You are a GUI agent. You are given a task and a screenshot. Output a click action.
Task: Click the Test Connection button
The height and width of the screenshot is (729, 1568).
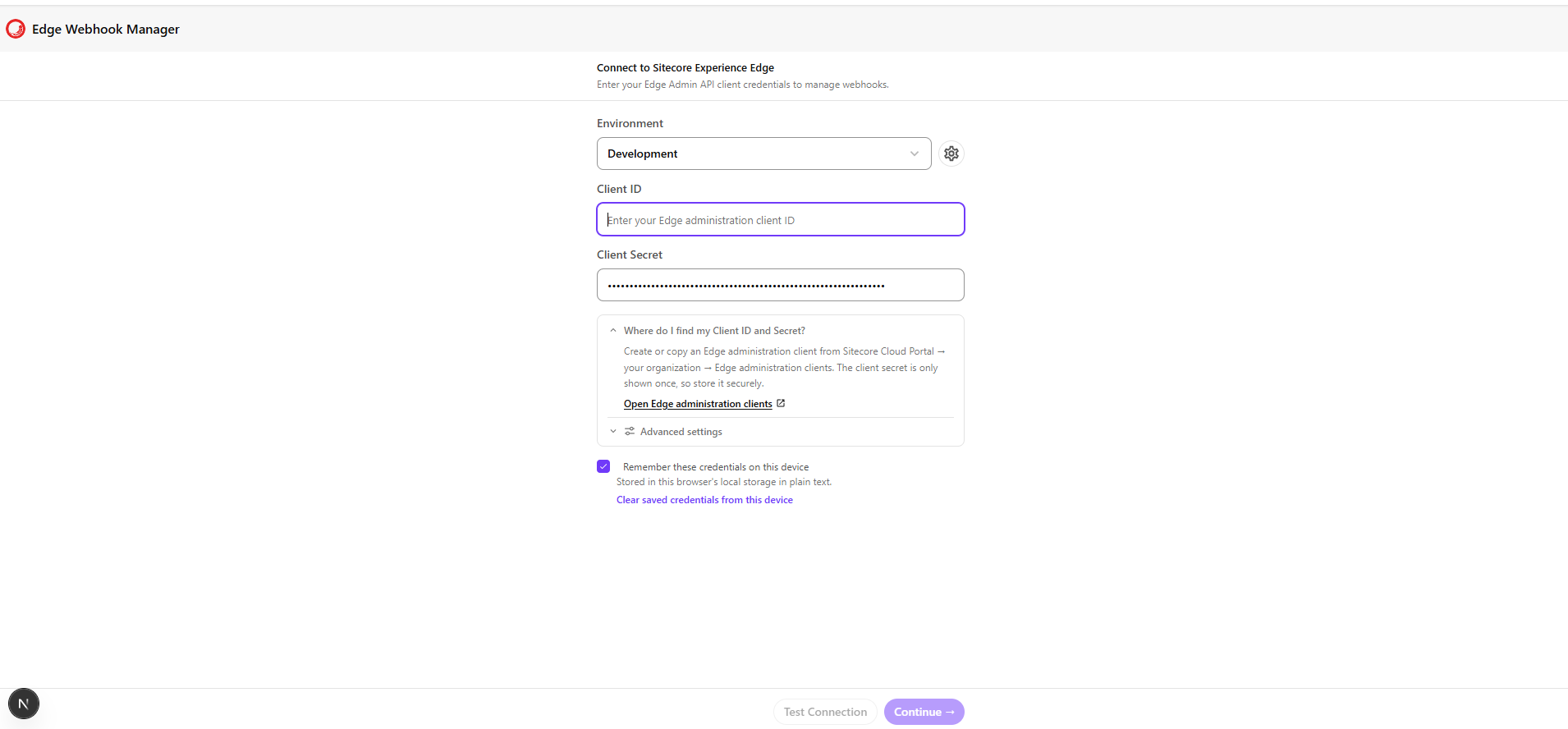(825, 712)
